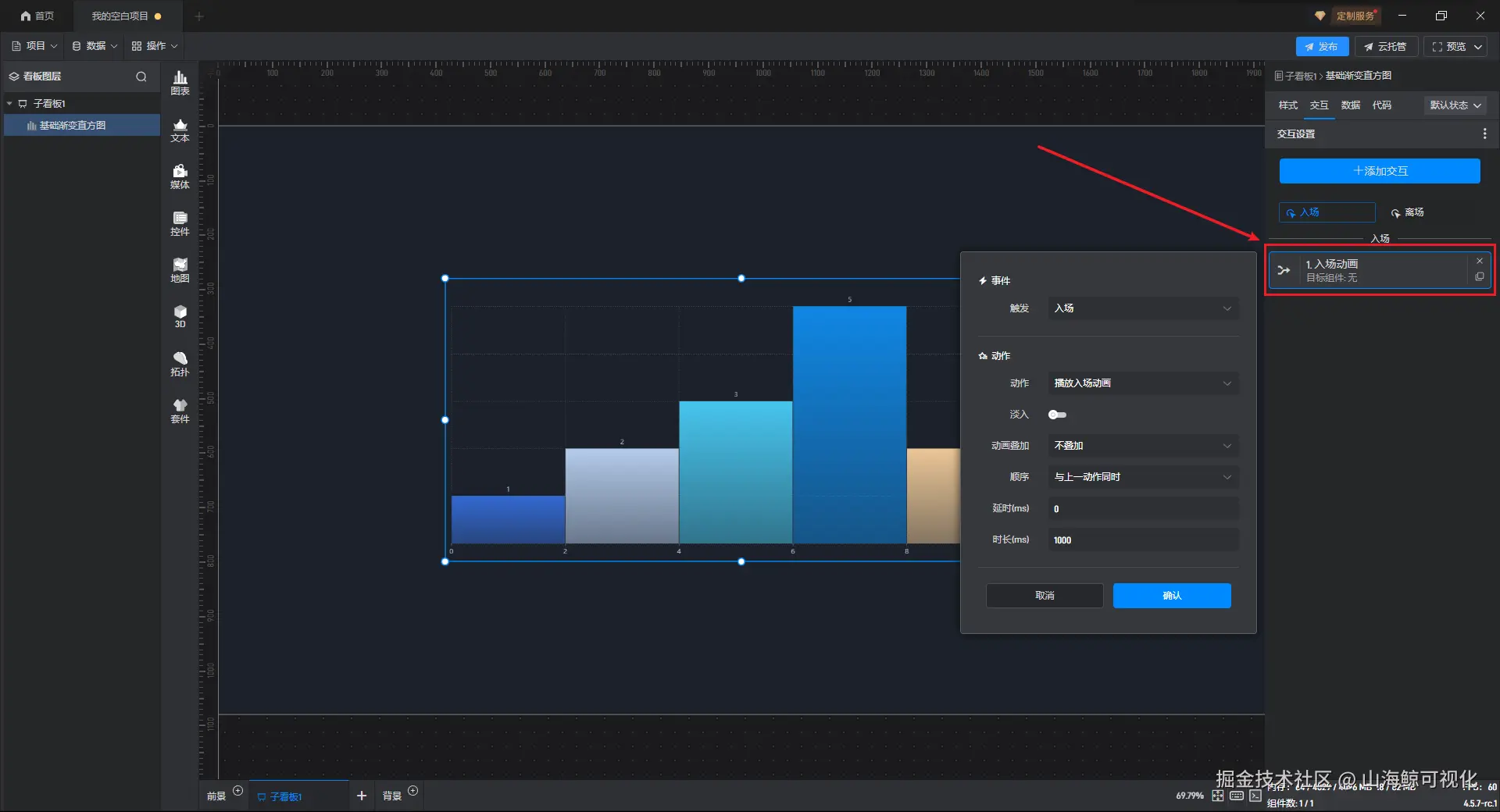Open the 文本 text component panel

tap(180, 130)
